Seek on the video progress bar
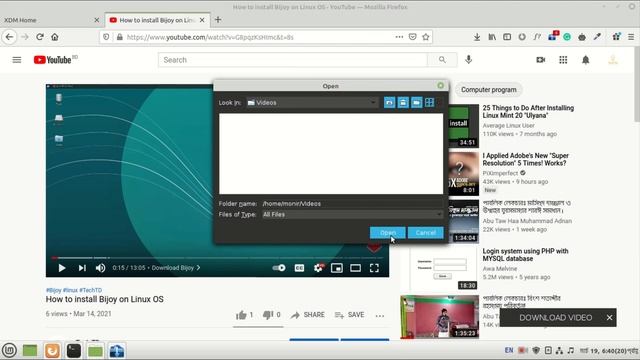Viewport: 640px width, 360px height. pyautogui.click(x=217, y=258)
